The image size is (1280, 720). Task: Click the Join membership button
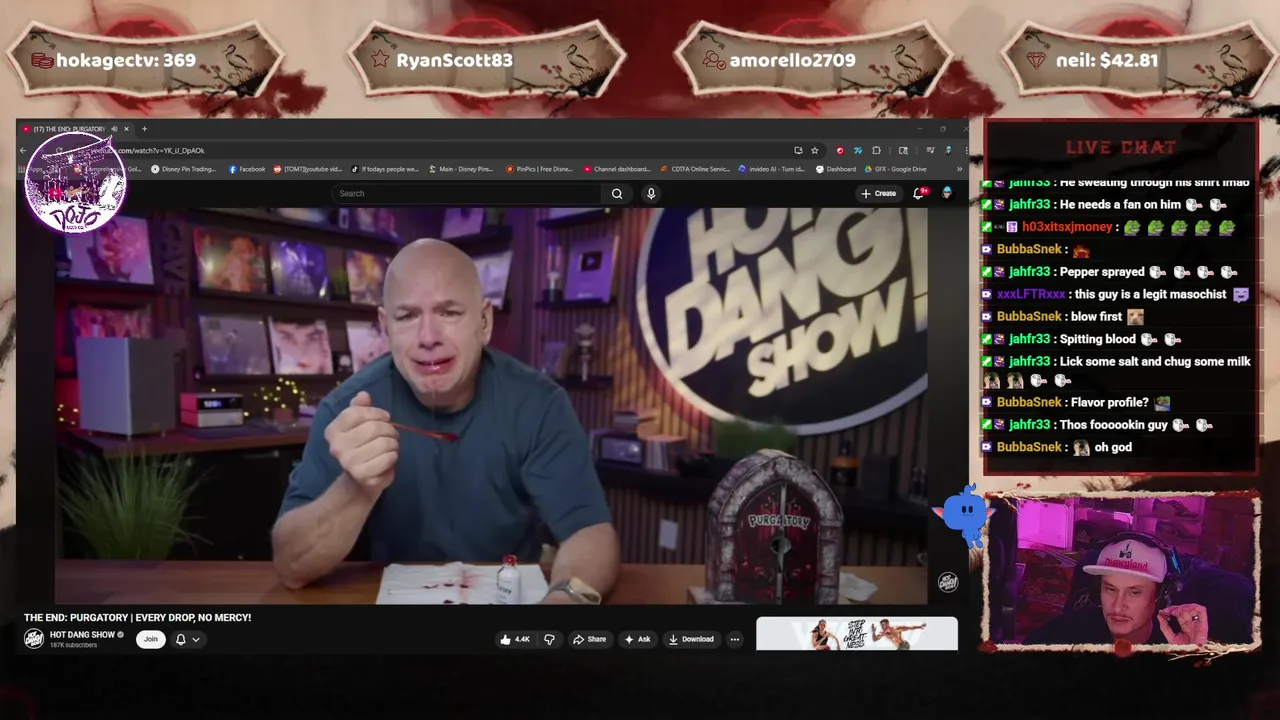tap(150, 639)
